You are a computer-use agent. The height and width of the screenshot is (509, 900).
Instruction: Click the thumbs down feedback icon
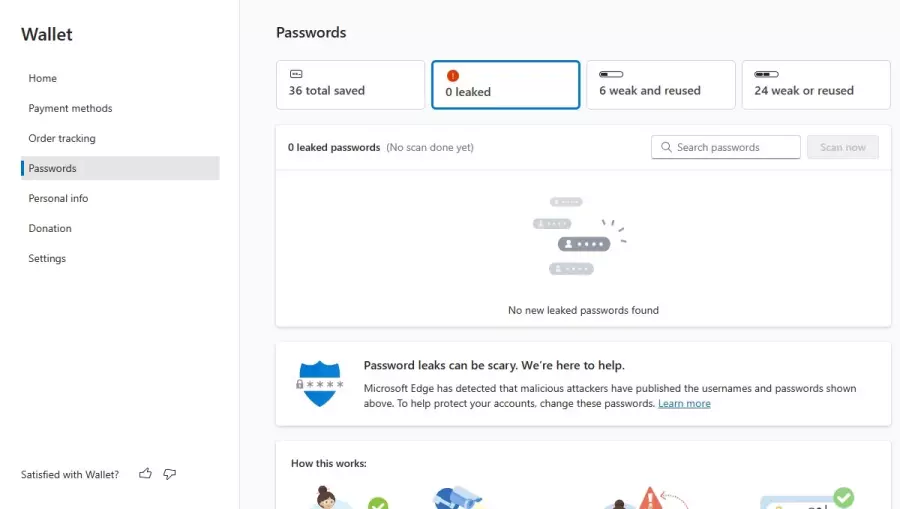[x=169, y=474]
